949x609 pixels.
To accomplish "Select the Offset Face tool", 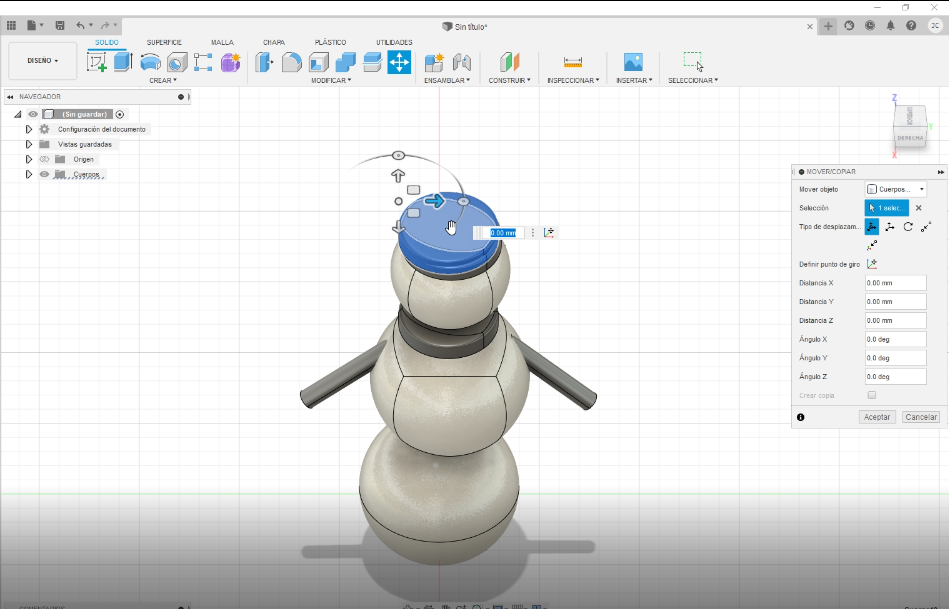I will [372, 62].
